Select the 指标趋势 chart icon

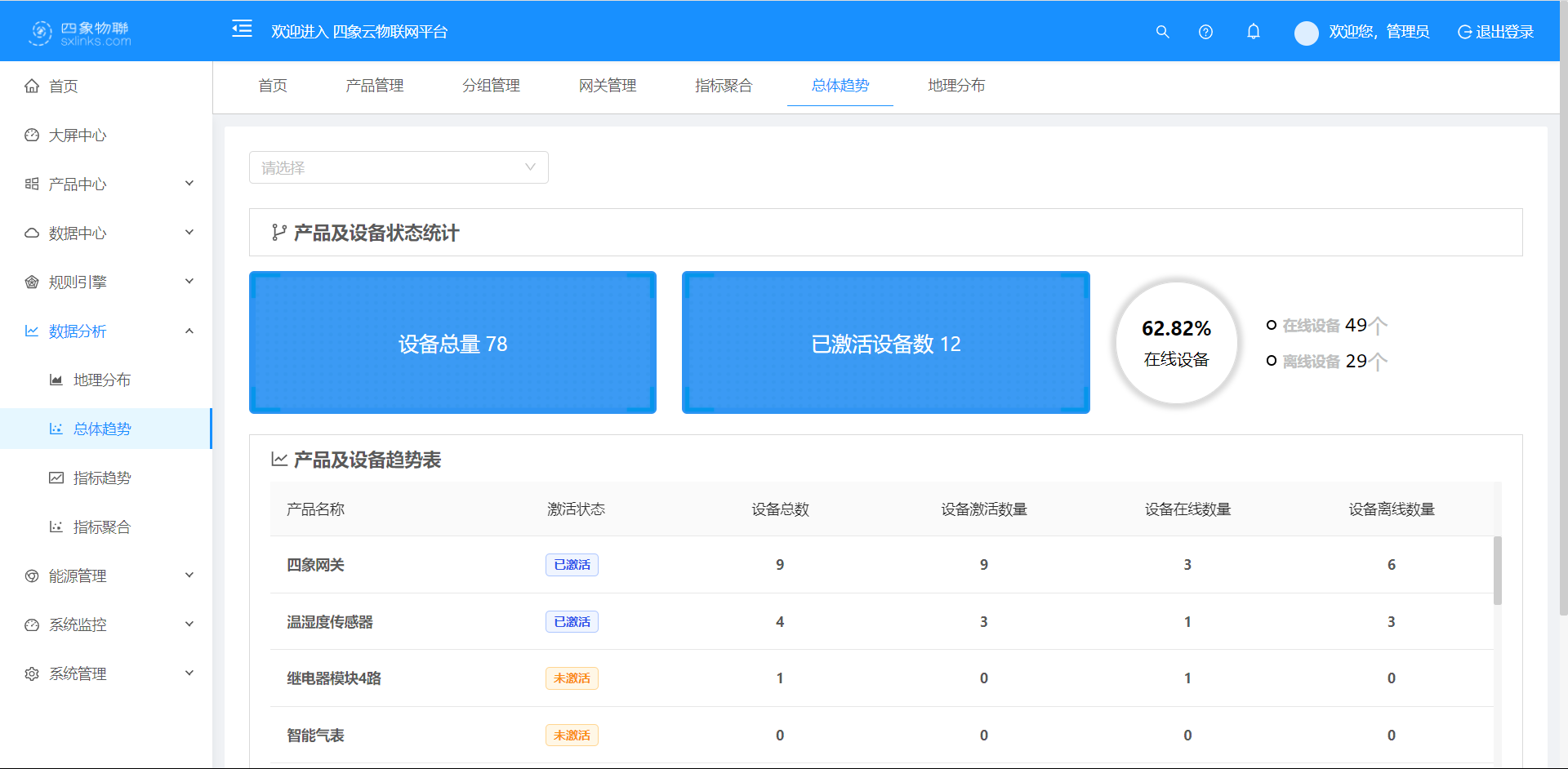(56, 478)
